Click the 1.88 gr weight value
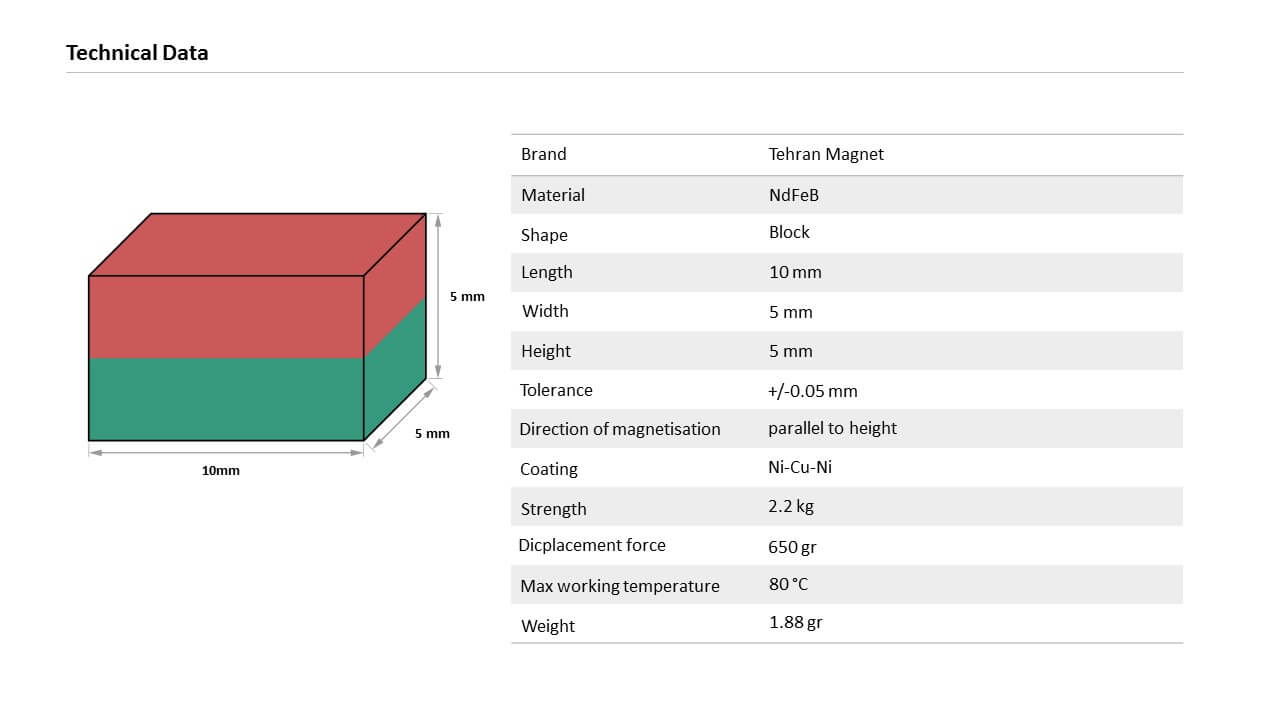1280x720 pixels. (796, 622)
